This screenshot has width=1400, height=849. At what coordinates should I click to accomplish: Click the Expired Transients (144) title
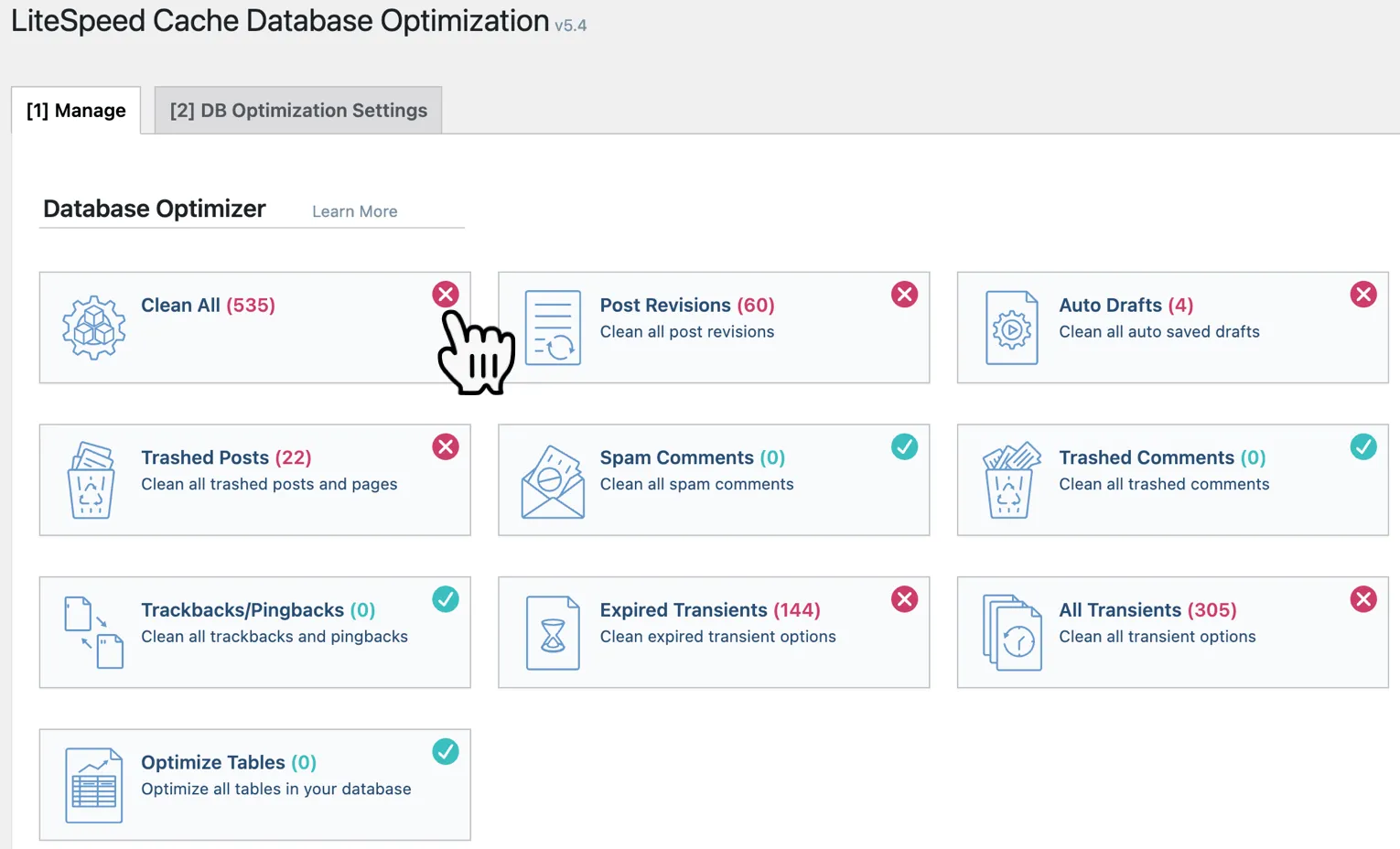pos(710,610)
